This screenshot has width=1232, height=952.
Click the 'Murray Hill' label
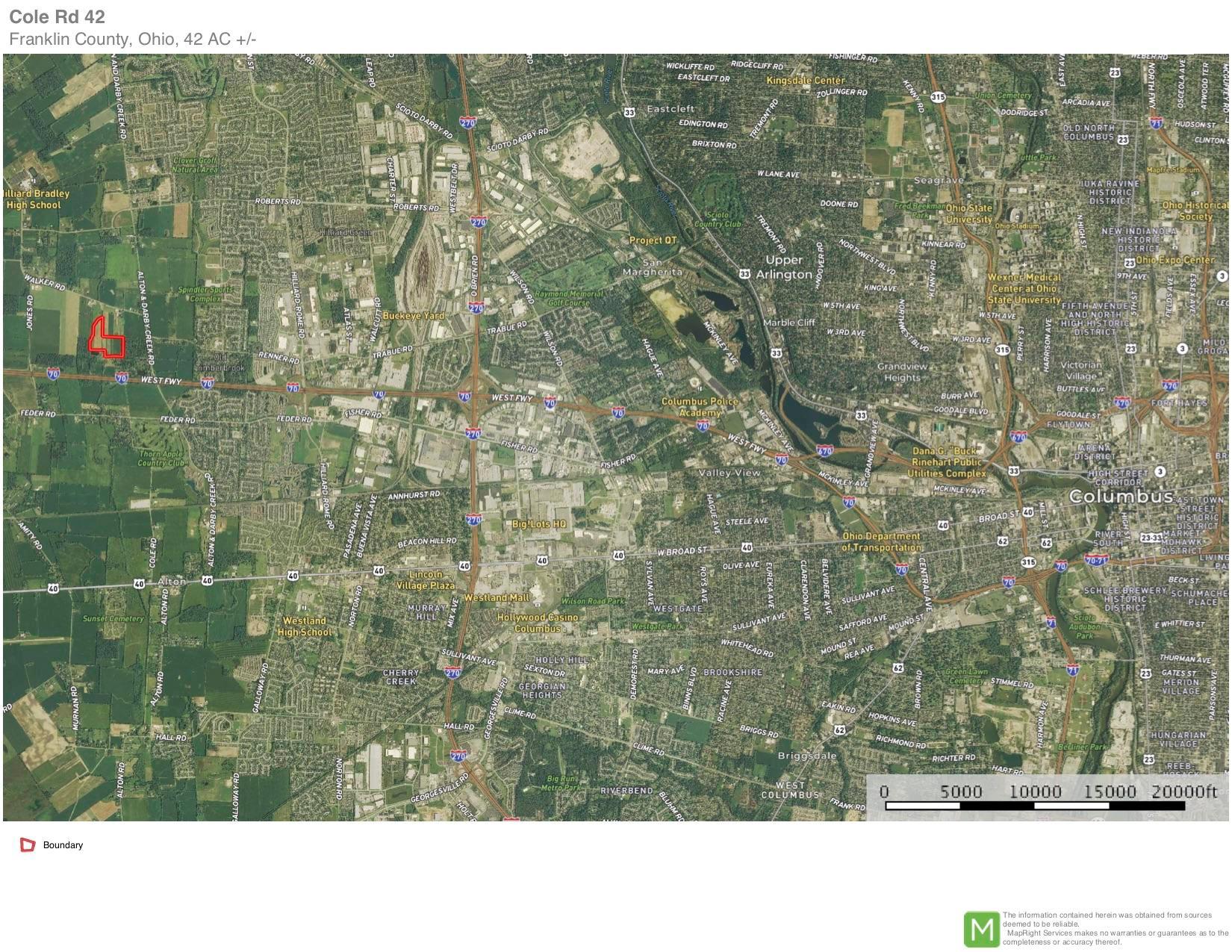pyautogui.click(x=426, y=613)
